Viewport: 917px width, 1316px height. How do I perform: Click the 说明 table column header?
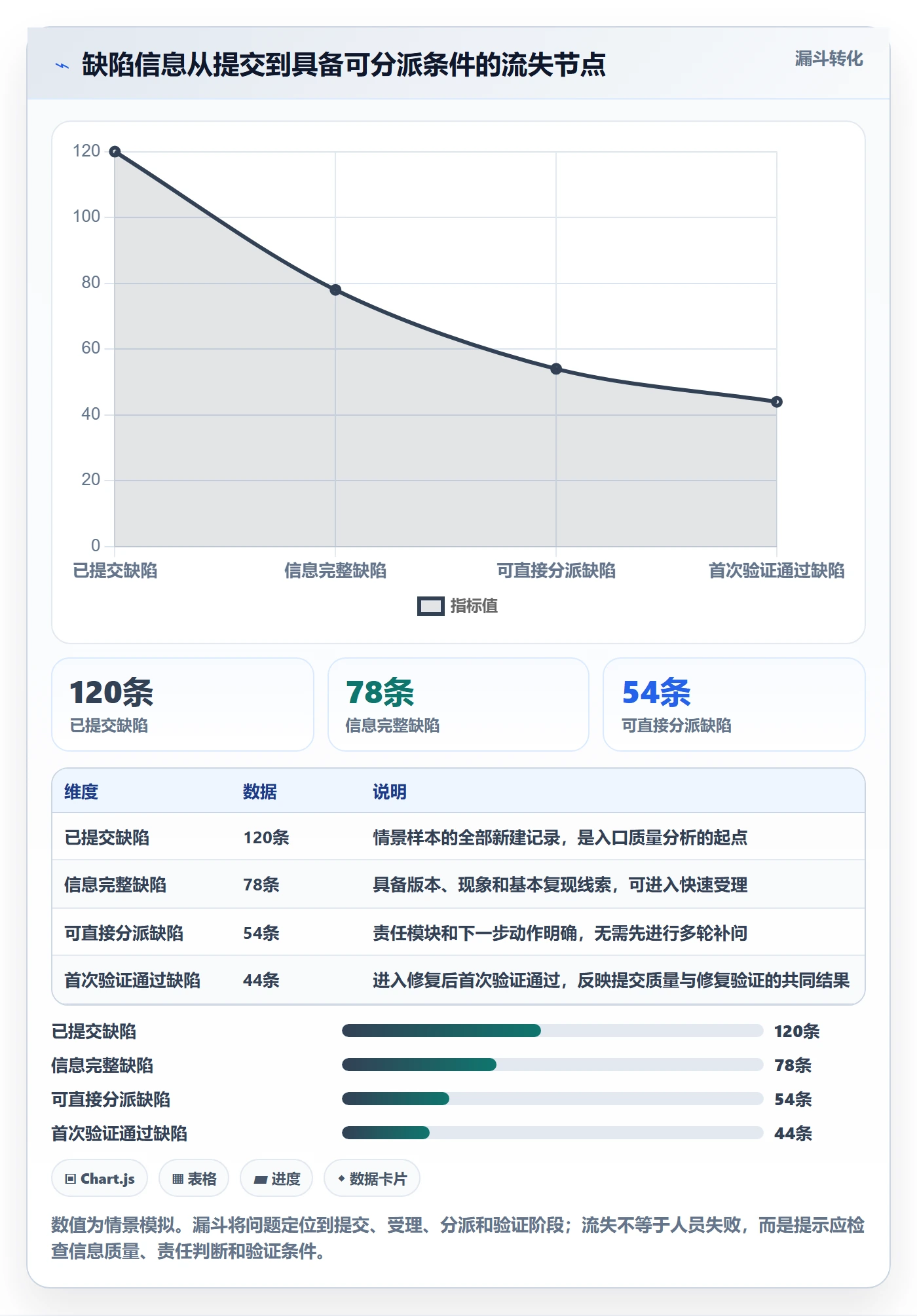click(390, 792)
